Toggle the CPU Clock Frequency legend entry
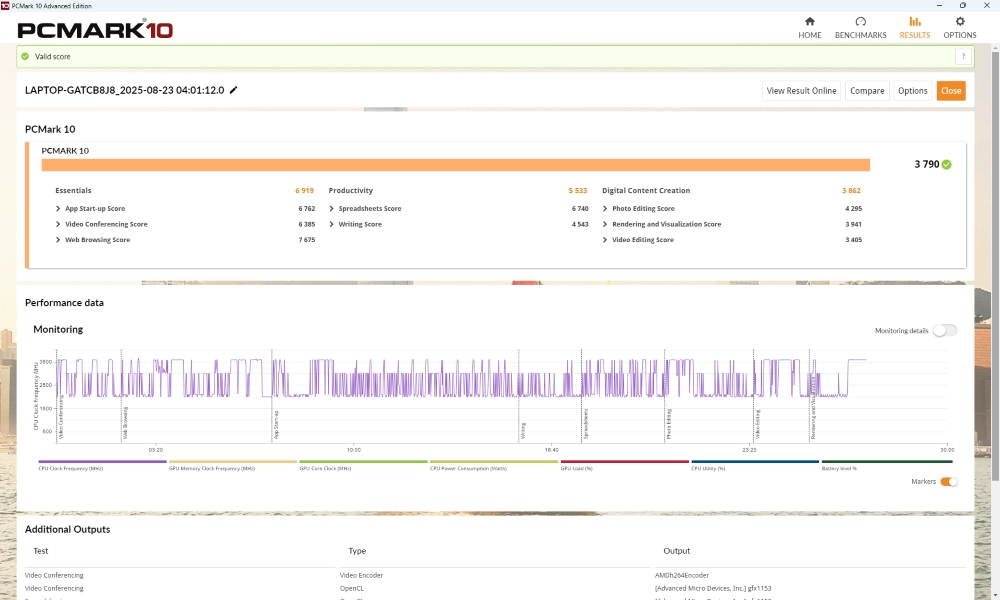 point(102,465)
